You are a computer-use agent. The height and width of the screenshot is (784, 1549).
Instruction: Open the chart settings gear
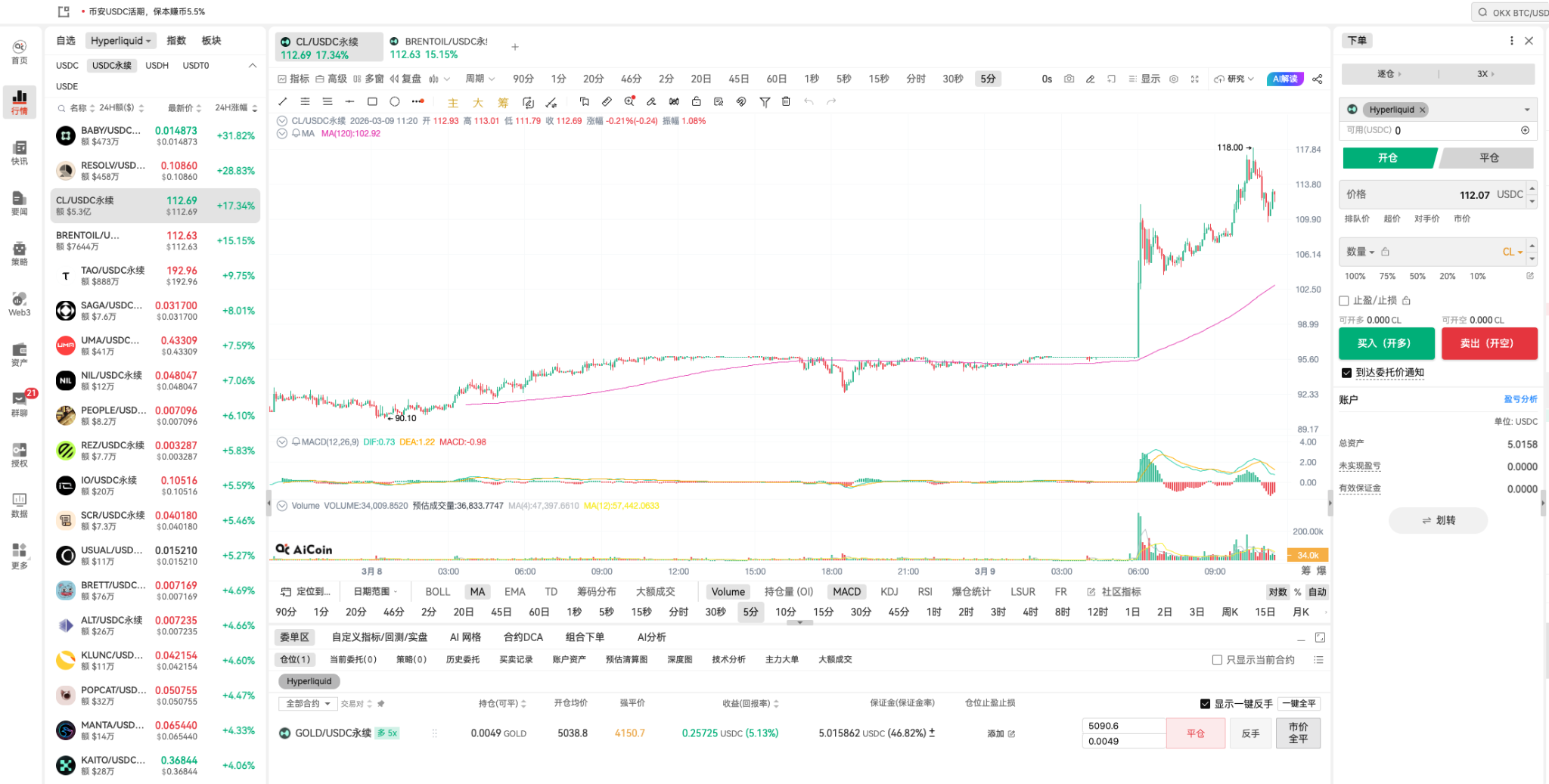click(1174, 79)
